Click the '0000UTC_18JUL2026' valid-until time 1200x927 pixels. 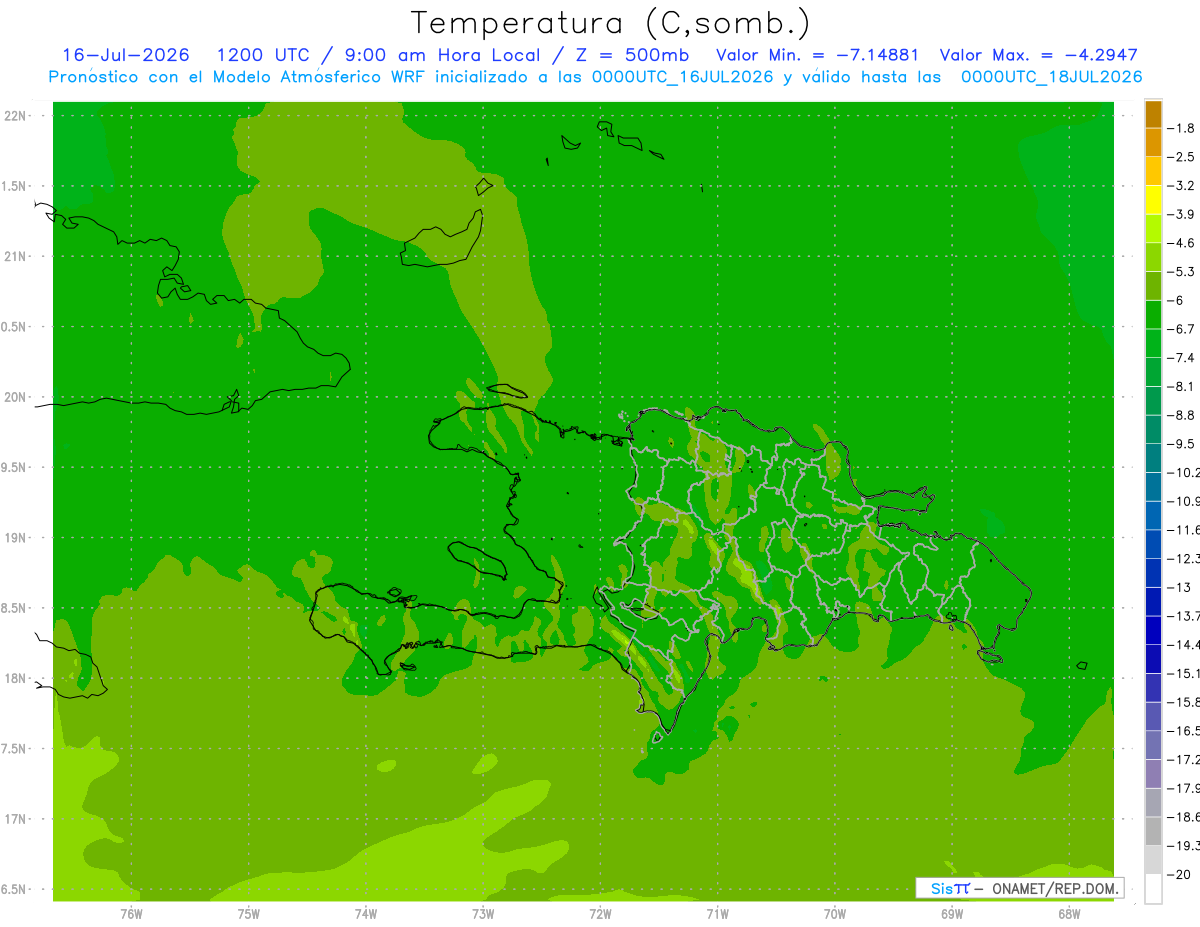point(1051,77)
